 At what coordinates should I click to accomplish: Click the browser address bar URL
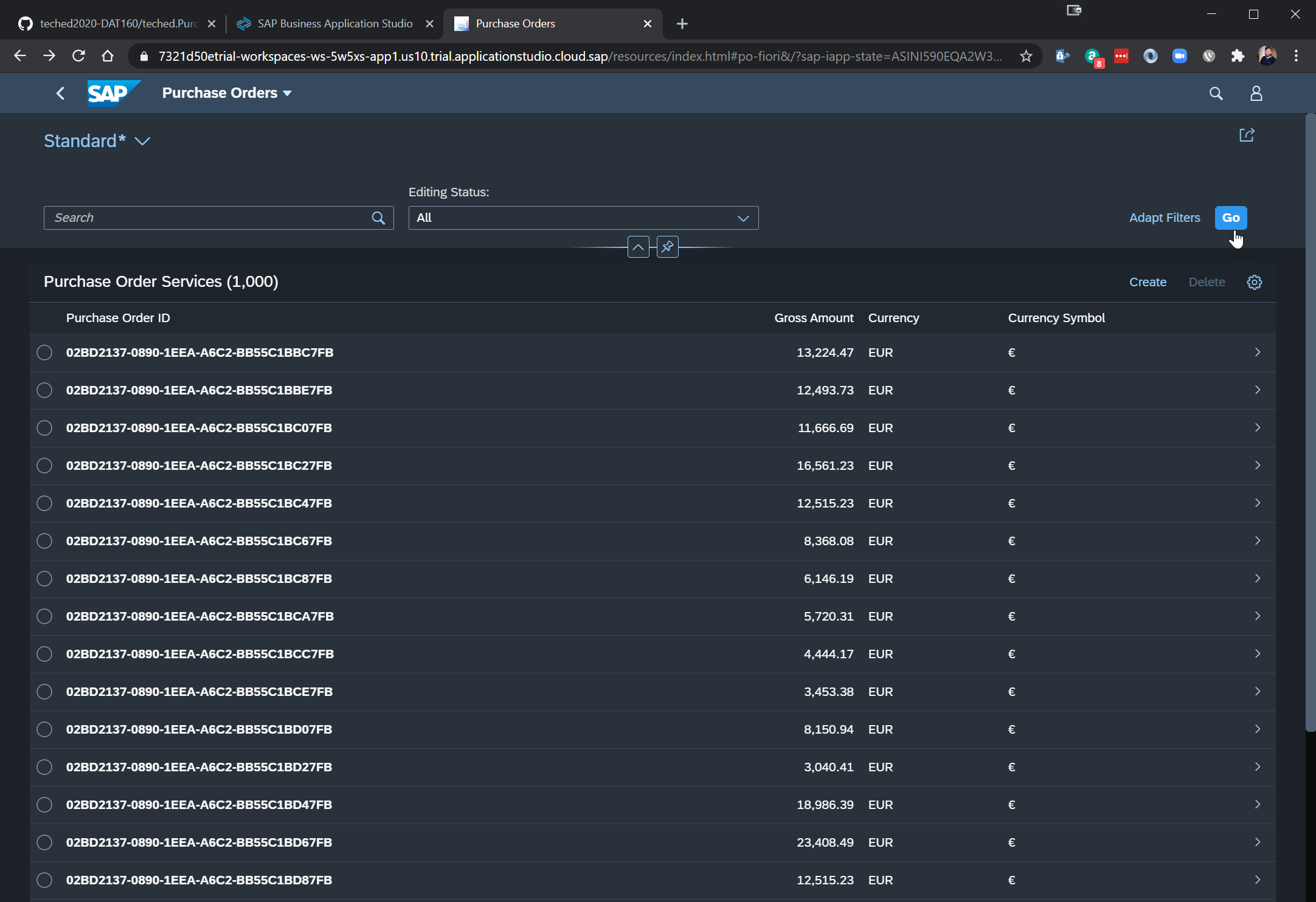580,57
